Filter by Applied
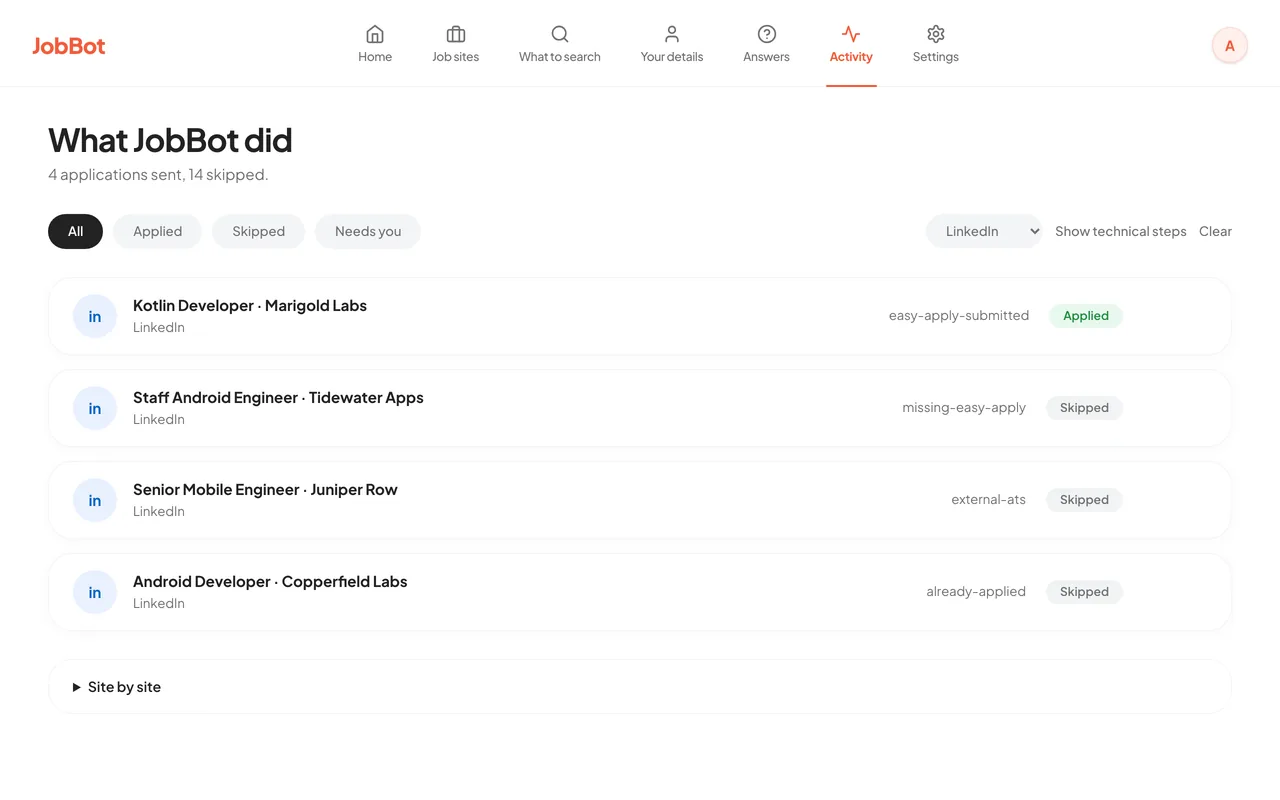The image size is (1280, 800). point(158,231)
